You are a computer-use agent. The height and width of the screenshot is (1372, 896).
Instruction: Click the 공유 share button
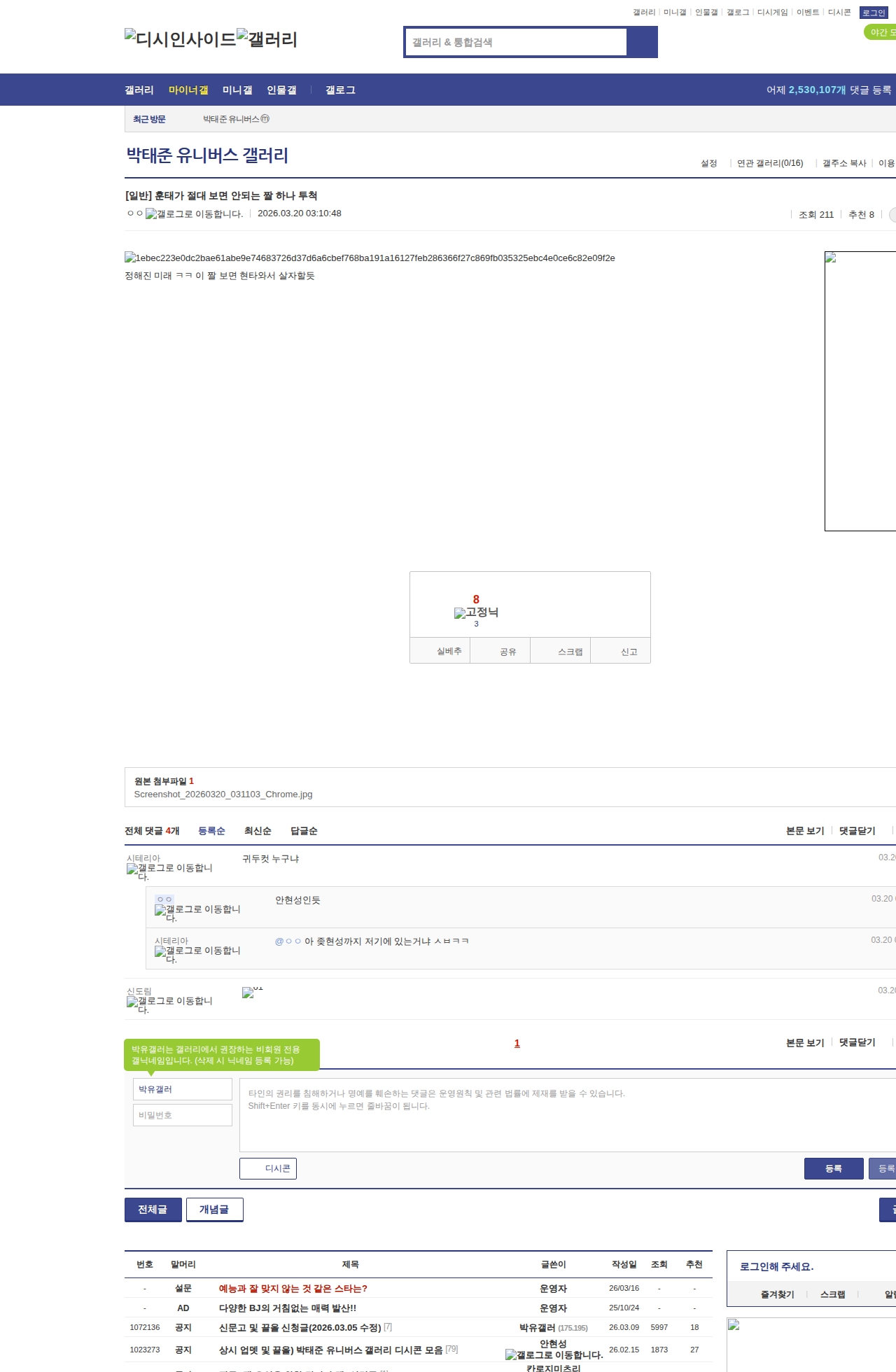[x=500, y=651]
